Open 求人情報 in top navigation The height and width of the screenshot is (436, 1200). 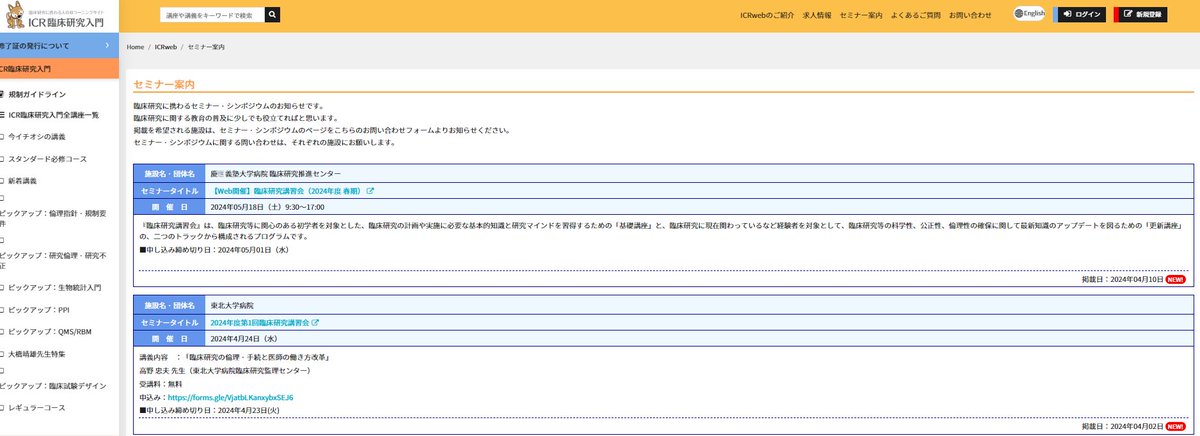pos(818,15)
